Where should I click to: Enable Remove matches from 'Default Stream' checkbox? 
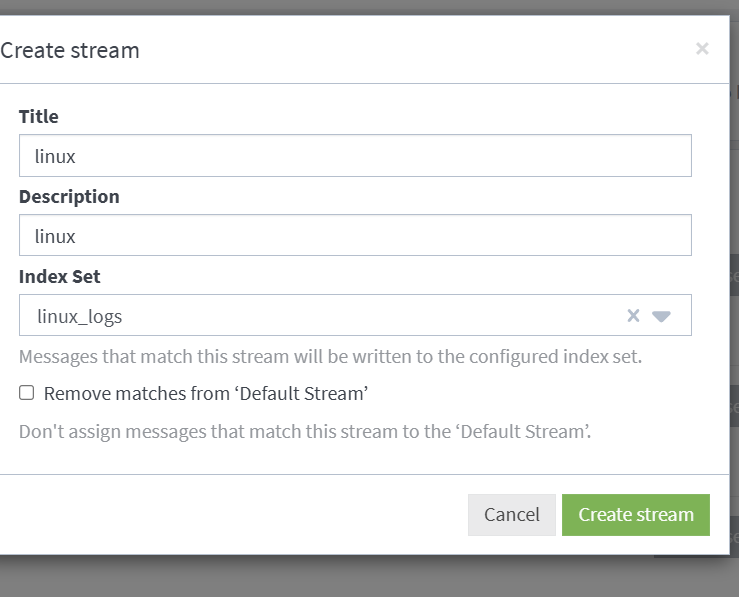26,393
